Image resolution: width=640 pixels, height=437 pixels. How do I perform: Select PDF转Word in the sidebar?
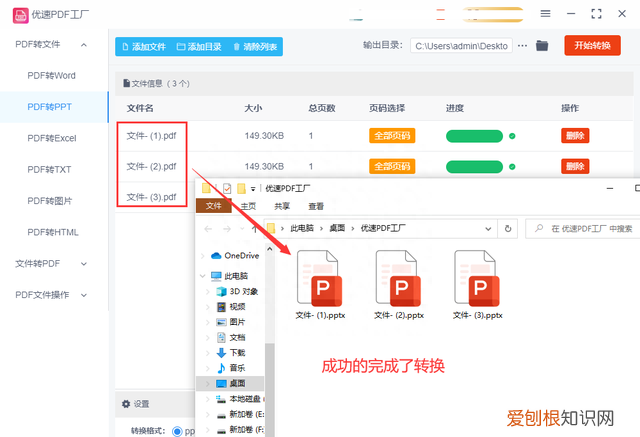click(51, 76)
